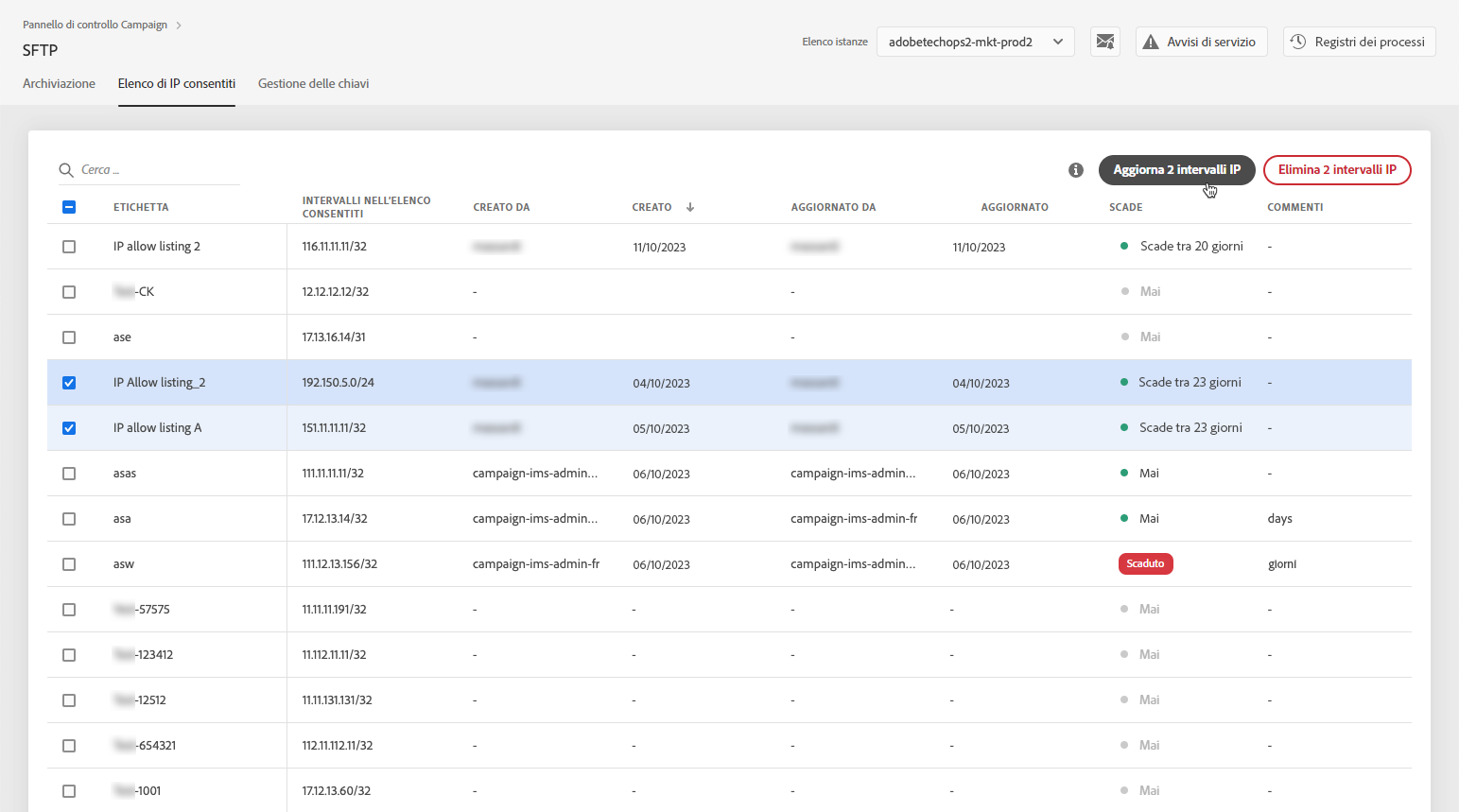Open Avvisi di servizio
The image size is (1459, 812).
pyautogui.click(x=1202, y=42)
